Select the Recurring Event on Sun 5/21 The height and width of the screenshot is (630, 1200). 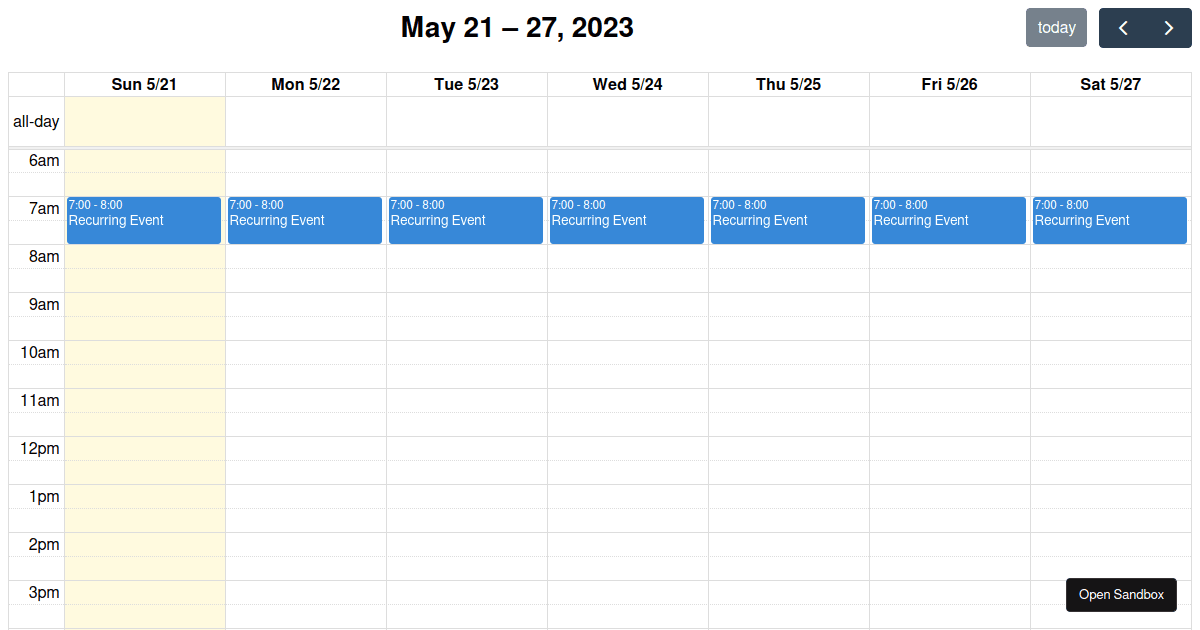(143, 220)
